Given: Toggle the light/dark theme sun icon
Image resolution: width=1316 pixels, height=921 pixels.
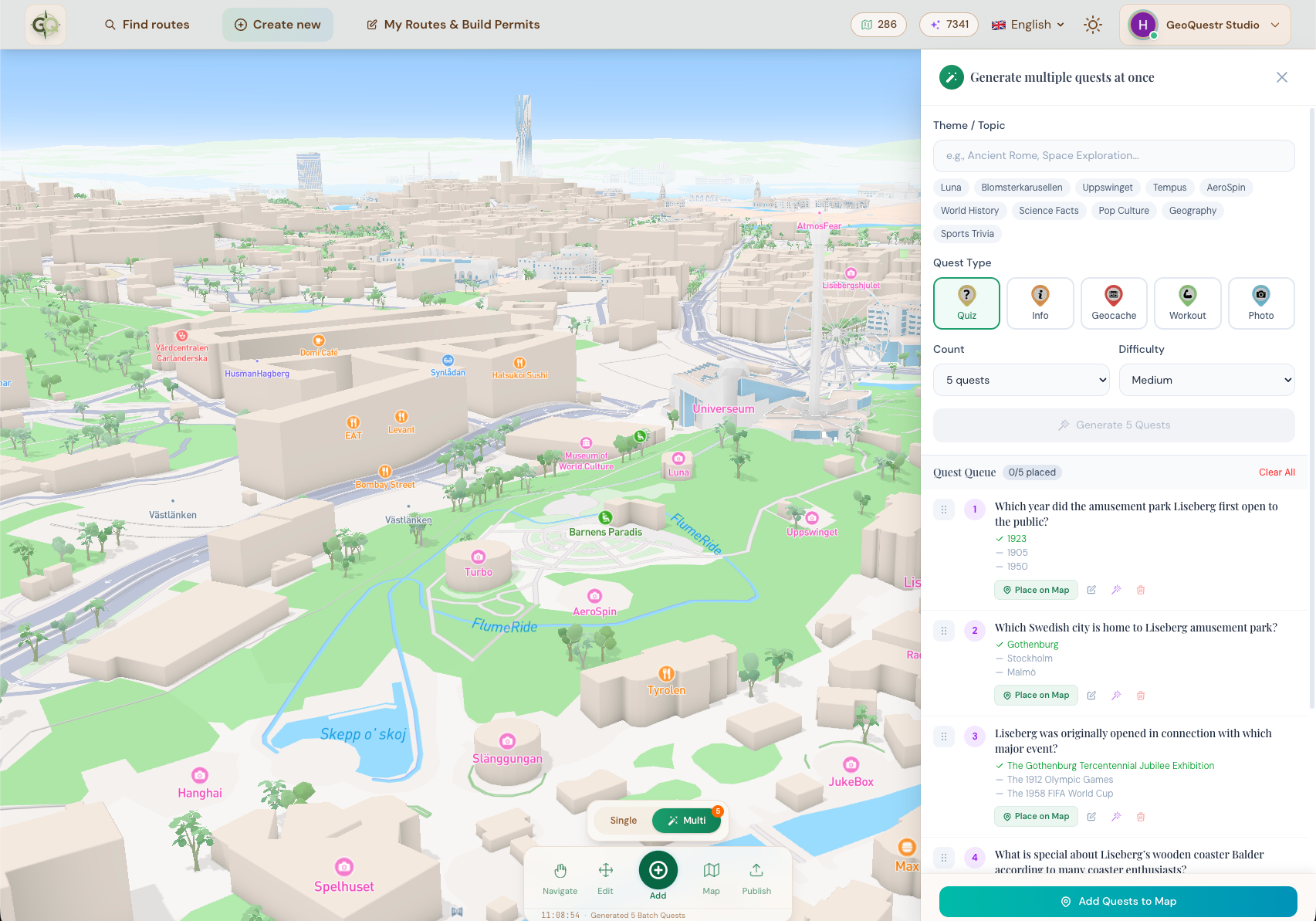Looking at the screenshot, I should [1093, 24].
